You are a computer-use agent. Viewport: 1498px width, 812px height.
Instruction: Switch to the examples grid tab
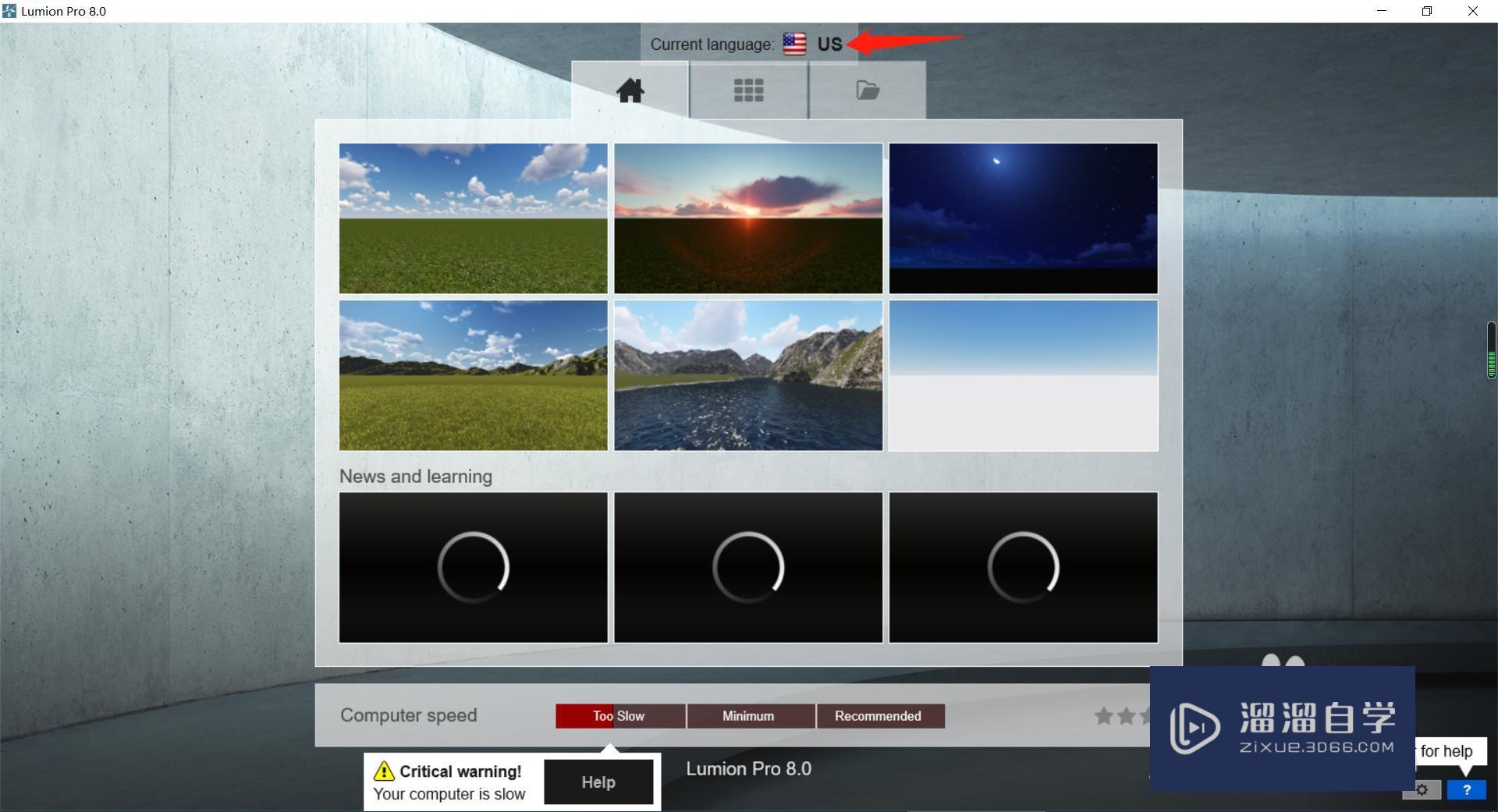tap(749, 90)
